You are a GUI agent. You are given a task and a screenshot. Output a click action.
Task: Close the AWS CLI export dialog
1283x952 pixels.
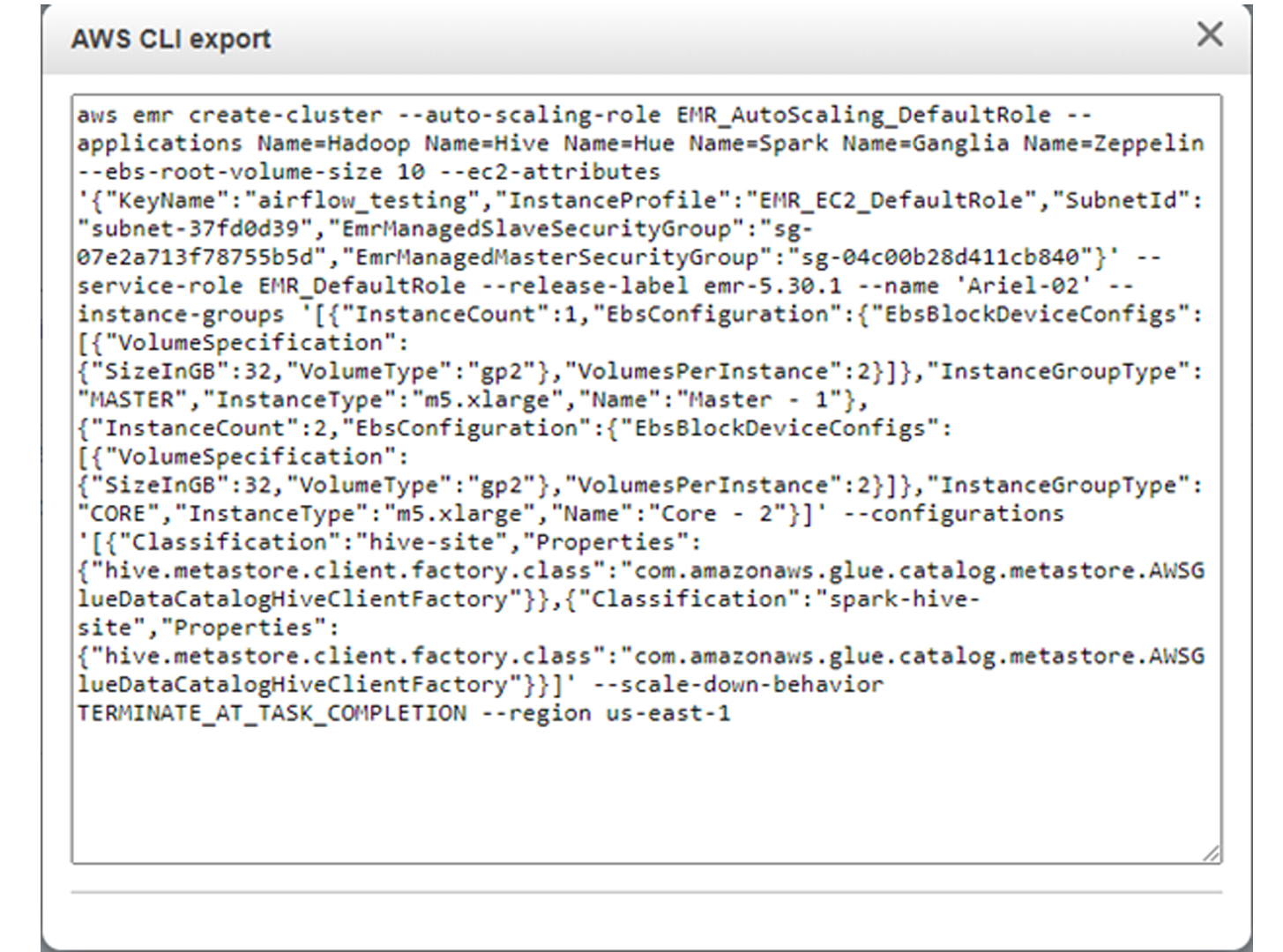[x=1210, y=34]
